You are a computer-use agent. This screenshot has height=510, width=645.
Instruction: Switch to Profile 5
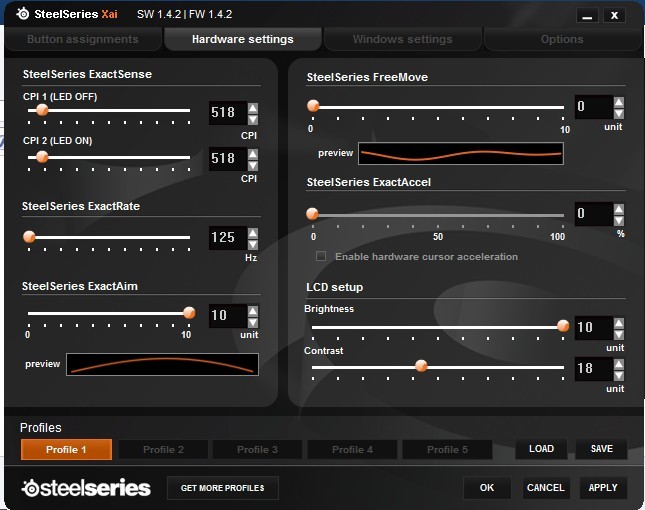pyautogui.click(x=448, y=449)
